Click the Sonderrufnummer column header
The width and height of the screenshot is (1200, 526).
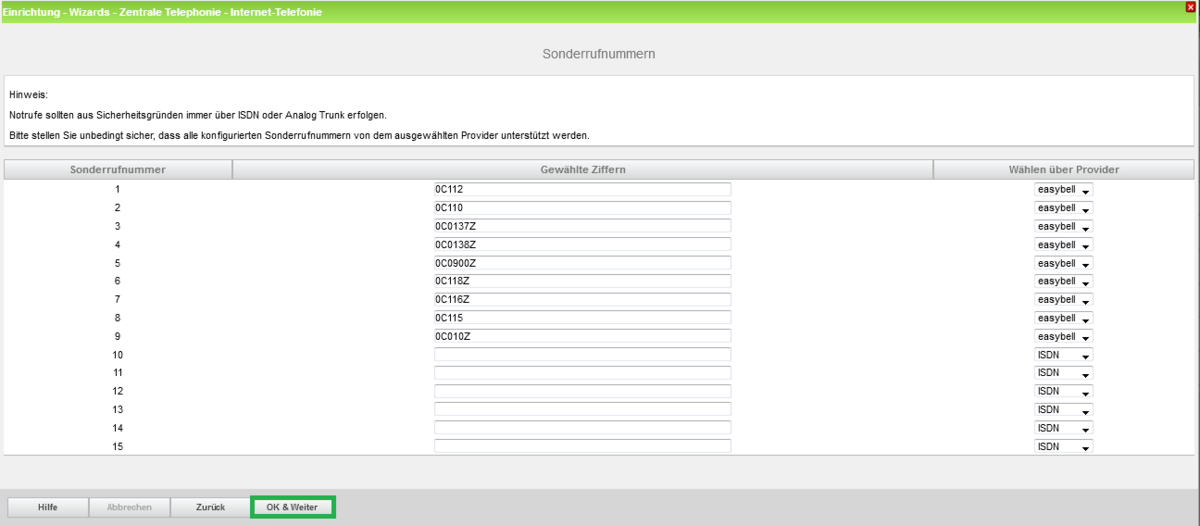pyautogui.click(x=117, y=170)
